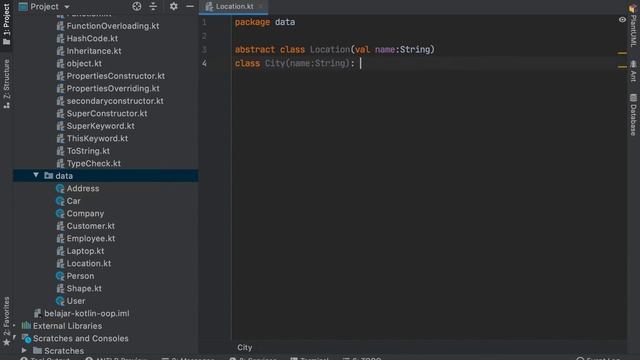Open the Structure side tool window
Screen dimensions: 640x360
click(6, 84)
